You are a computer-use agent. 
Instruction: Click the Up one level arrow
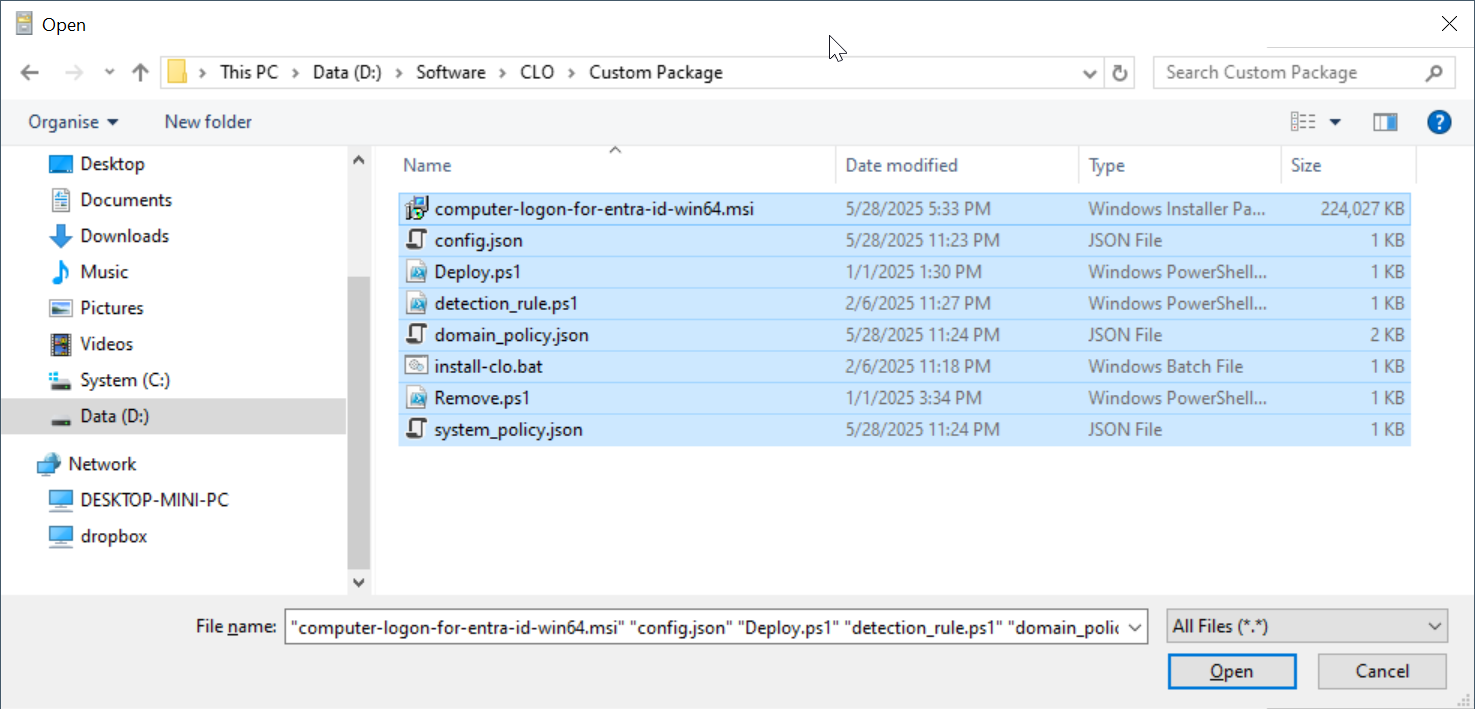click(x=140, y=73)
